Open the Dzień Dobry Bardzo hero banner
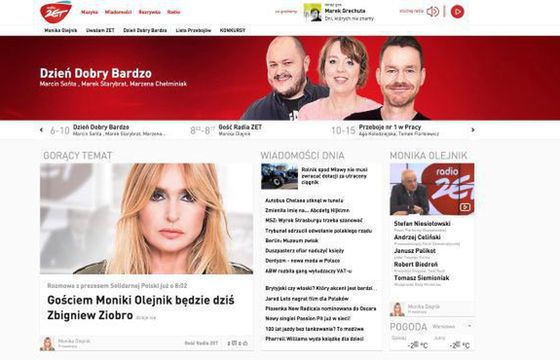 (x=280, y=78)
